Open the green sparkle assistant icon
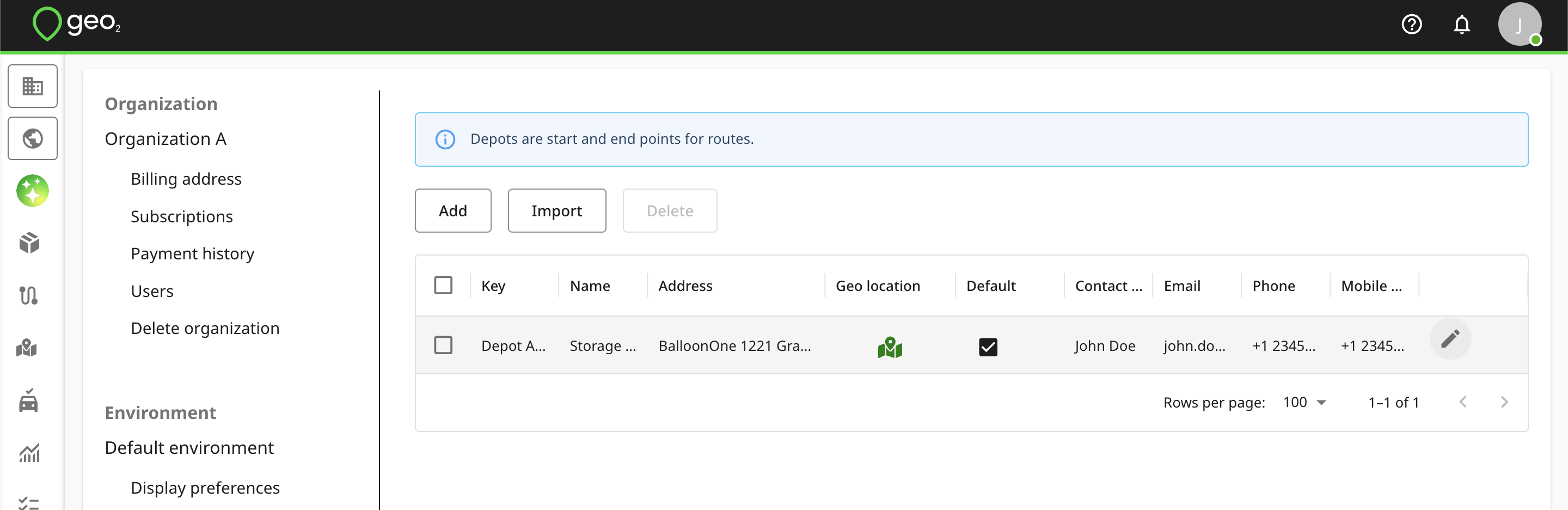This screenshot has width=1568, height=510. 32,191
